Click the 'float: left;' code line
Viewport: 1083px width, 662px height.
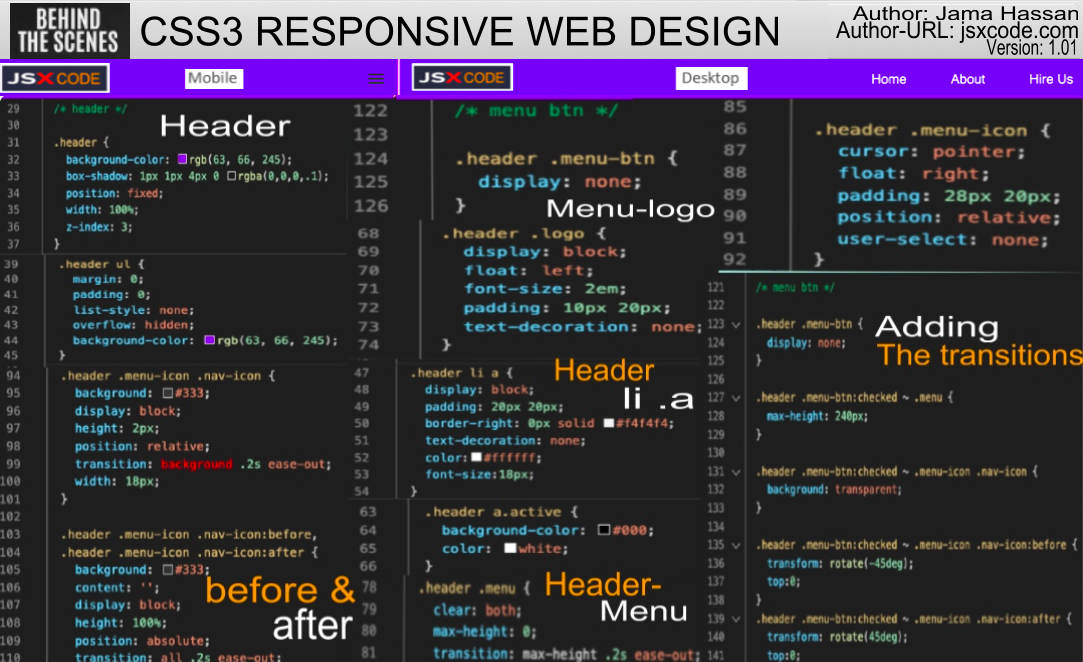click(528, 270)
